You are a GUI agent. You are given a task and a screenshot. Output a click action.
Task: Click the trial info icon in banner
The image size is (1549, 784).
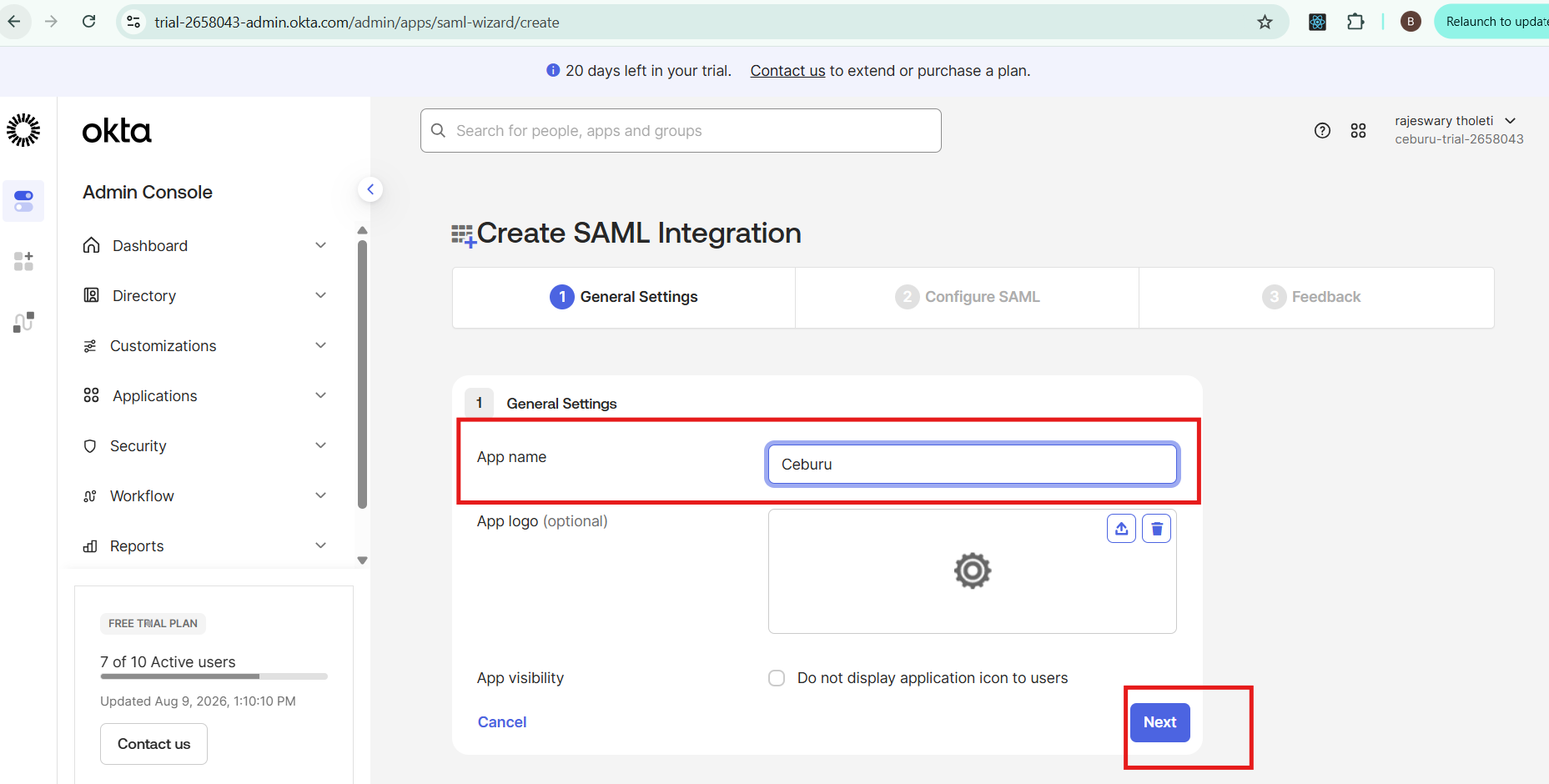click(553, 71)
